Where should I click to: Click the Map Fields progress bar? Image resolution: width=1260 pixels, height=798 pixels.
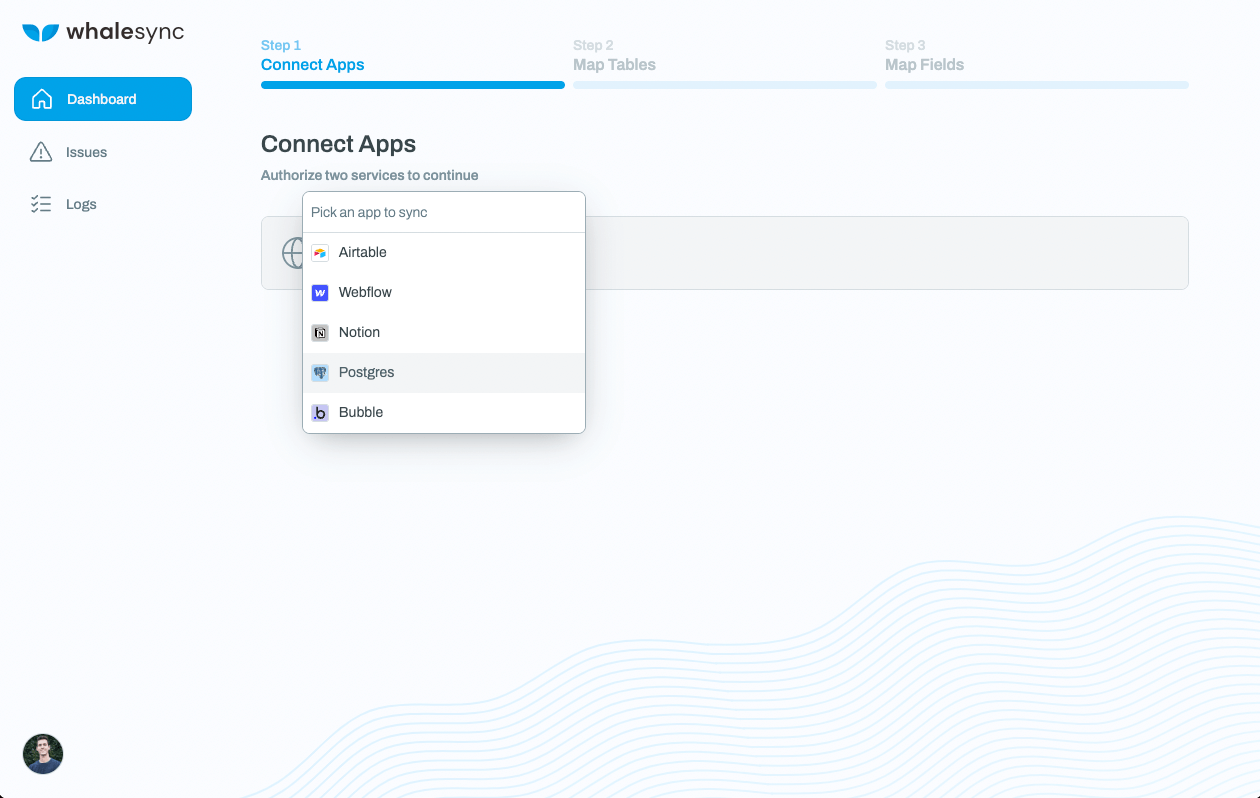point(1037,85)
